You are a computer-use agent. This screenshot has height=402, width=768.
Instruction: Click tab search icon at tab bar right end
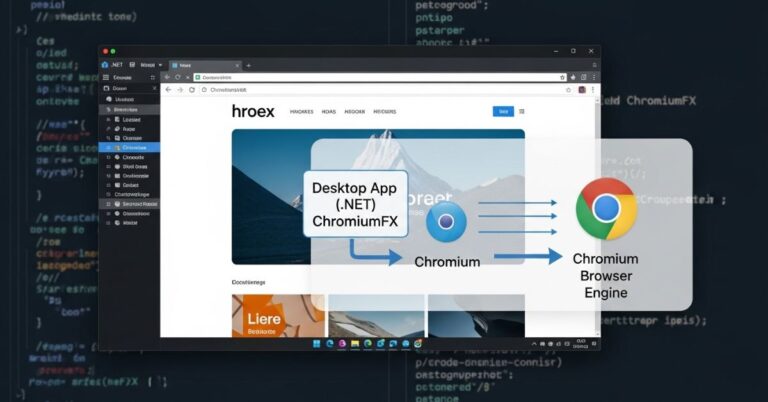(x=594, y=65)
